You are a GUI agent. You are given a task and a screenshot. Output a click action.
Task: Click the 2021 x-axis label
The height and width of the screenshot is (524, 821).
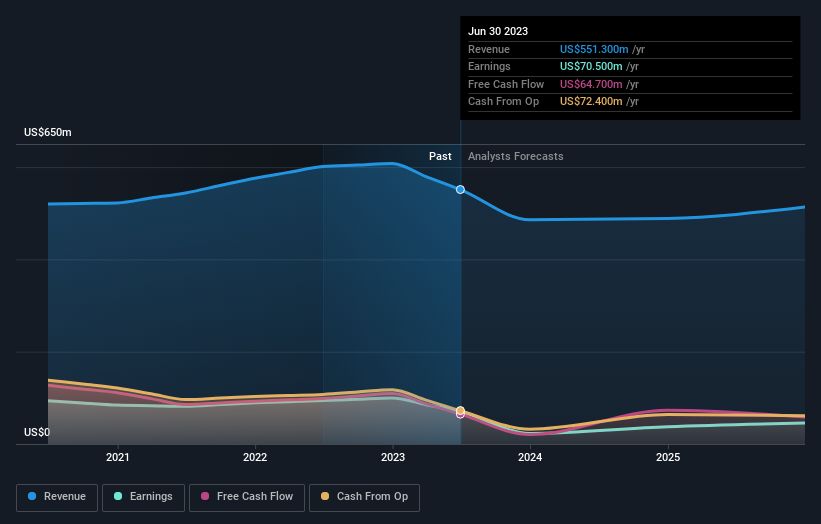tap(117, 457)
